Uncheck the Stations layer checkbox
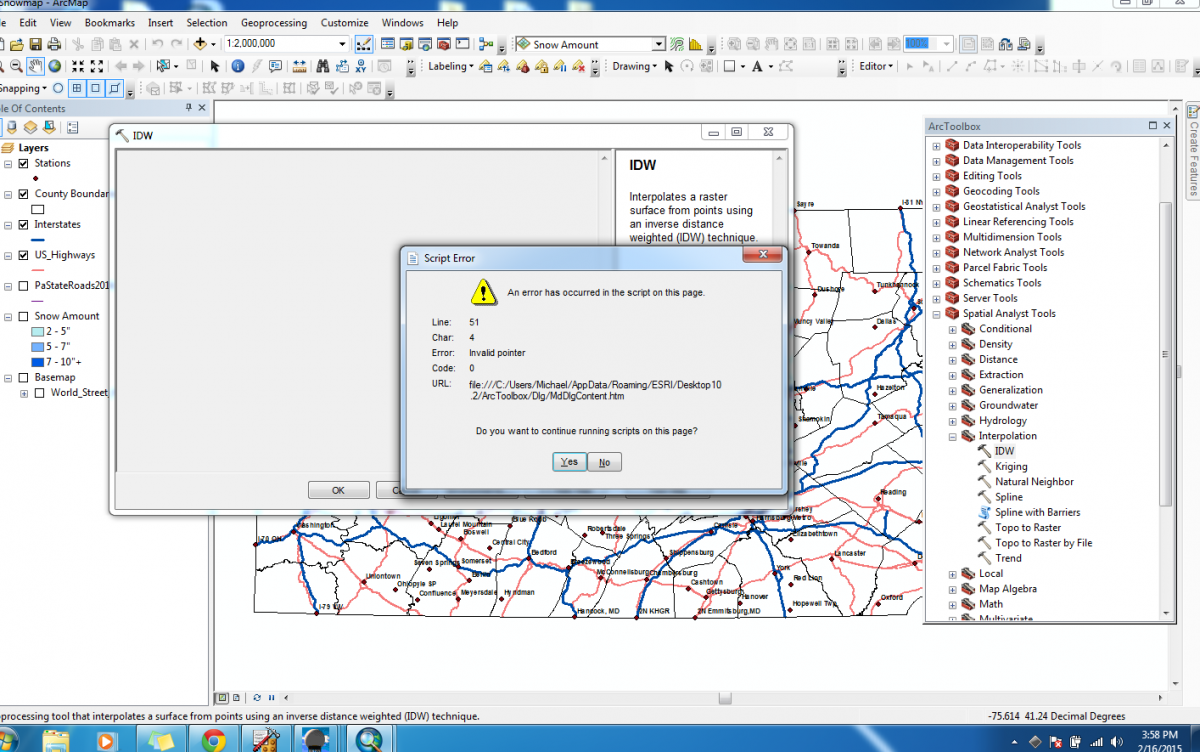 pyautogui.click(x=23, y=164)
